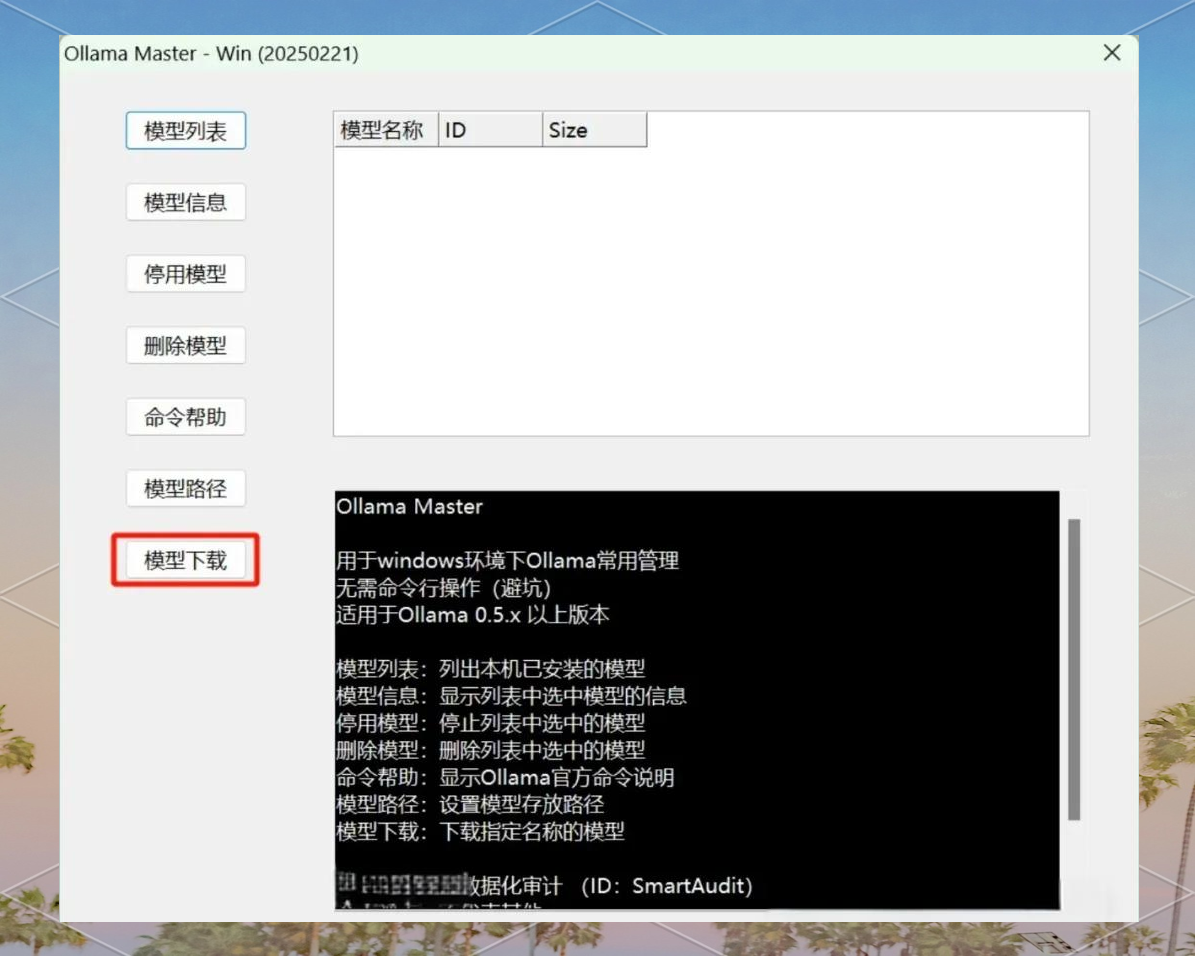Click the console output scrollbar thumb
Image resolution: width=1195 pixels, height=956 pixels.
point(1074,669)
